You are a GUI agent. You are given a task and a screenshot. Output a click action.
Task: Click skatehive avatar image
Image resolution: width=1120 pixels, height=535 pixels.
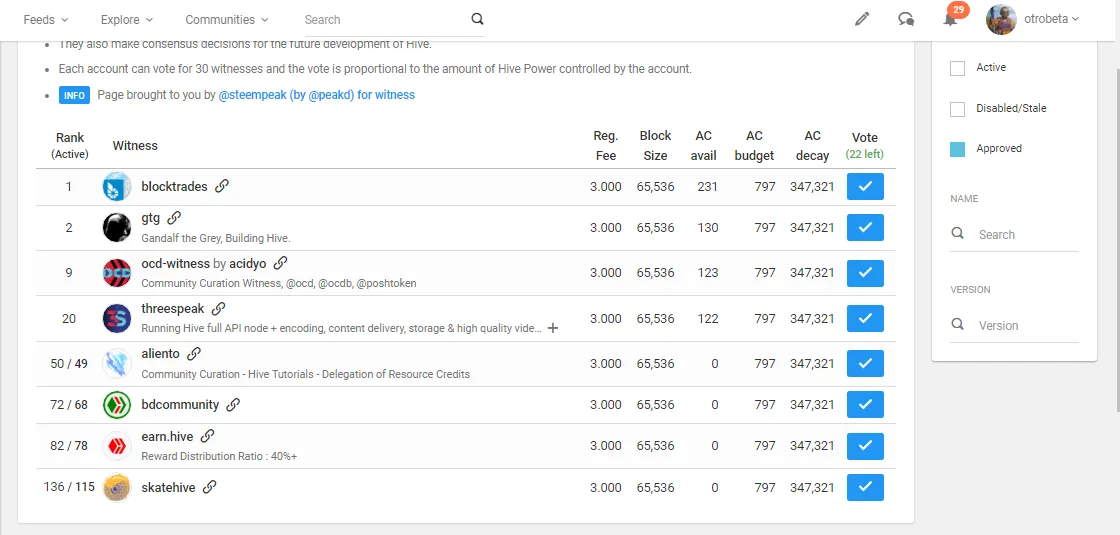coord(116,487)
